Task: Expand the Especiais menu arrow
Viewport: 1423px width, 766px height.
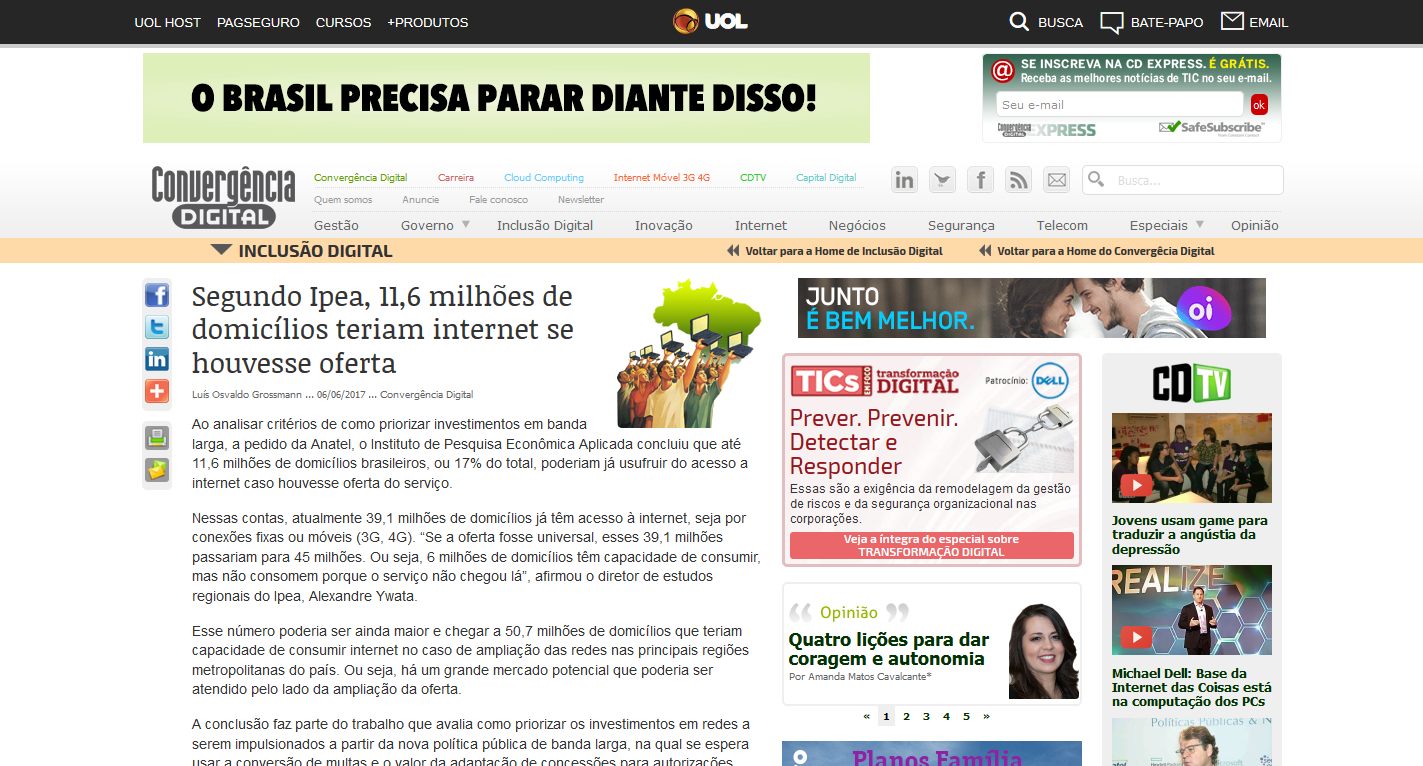Action: (x=1199, y=224)
